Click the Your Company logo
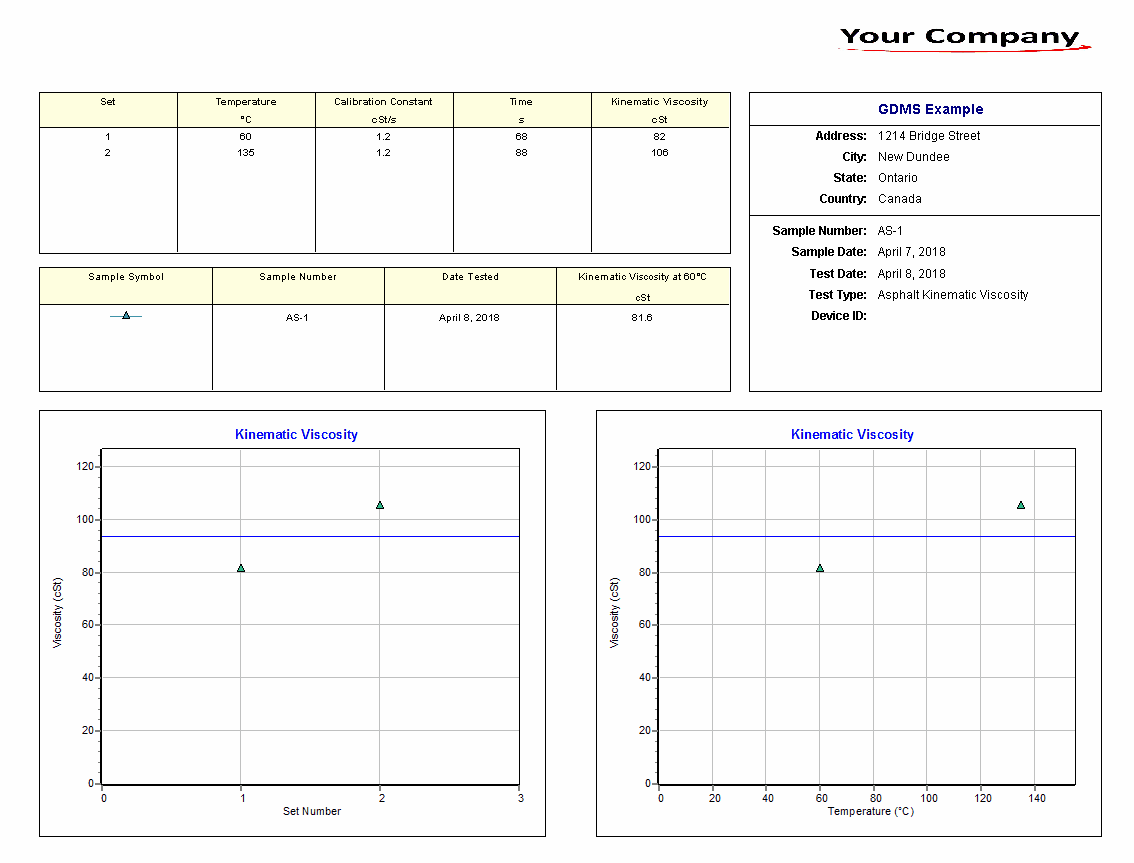 coord(960,38)
